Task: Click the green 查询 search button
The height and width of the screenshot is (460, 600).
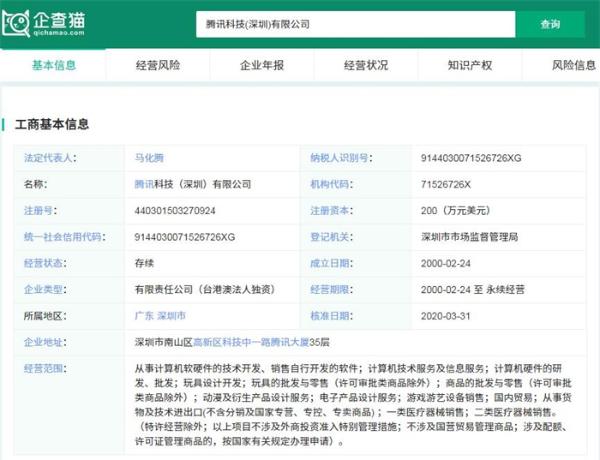Action: point(550,24)
